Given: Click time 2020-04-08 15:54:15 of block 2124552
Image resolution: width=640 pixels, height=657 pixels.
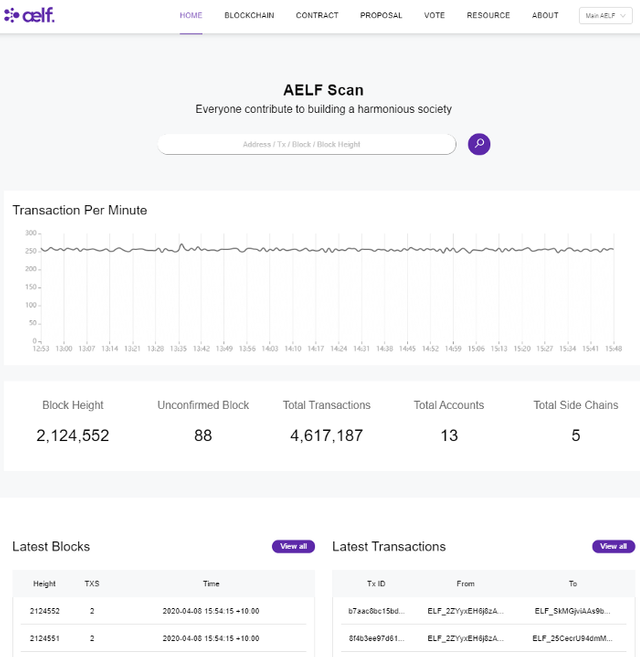Looking at the screenshot, I should pyautogui.click(x=211, y=611).
